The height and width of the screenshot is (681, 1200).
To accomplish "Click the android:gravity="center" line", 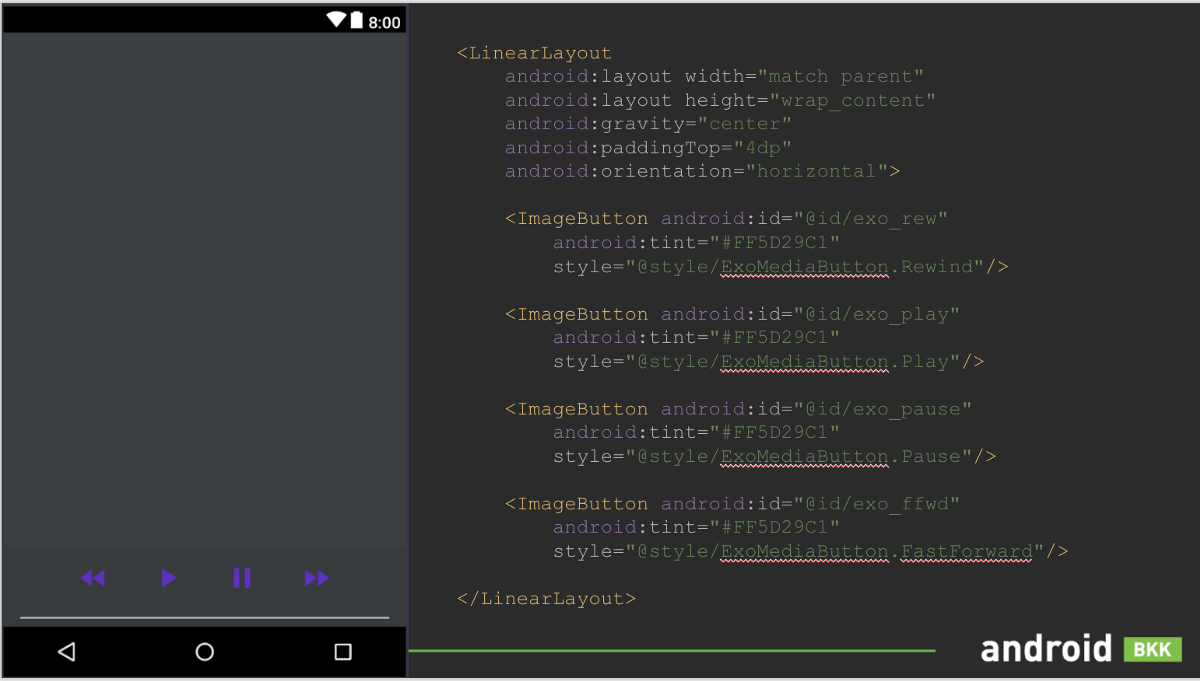I will pyautogui.click(x=648, y=124).
